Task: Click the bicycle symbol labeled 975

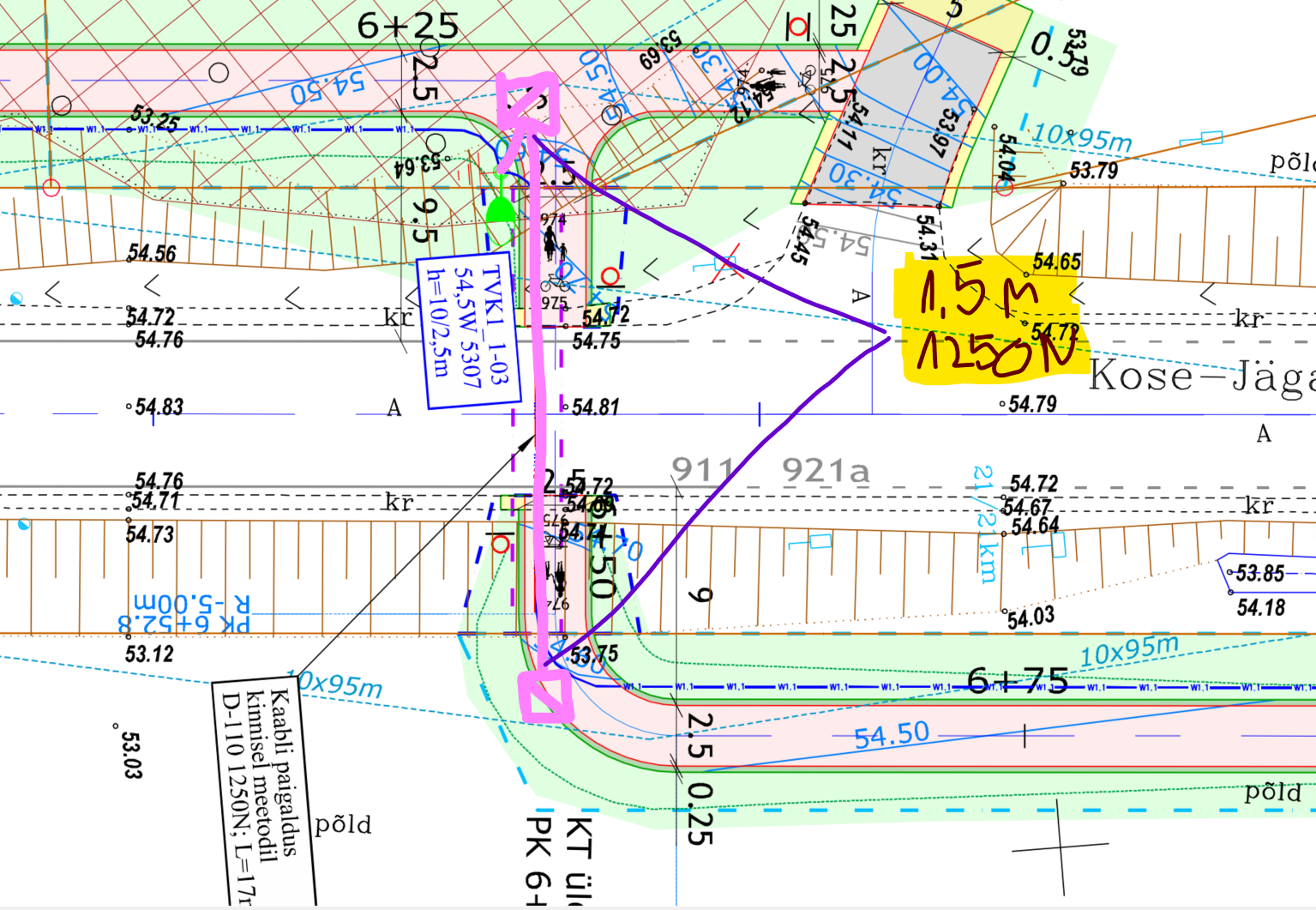Action: pos(554,284)
